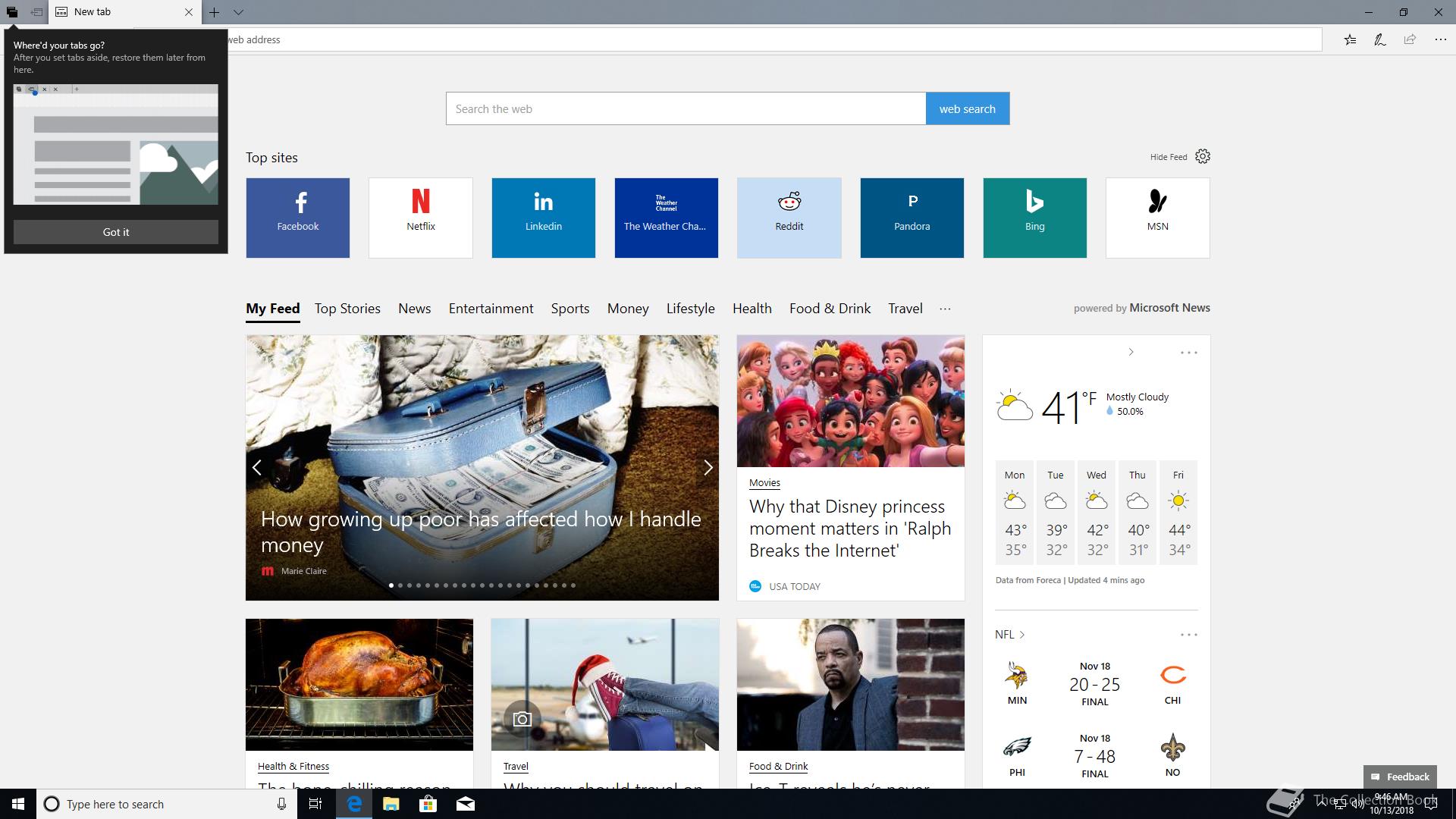Select the first carousel dot indicator
This screenshot has width=1456, height=819.
point(391,585)
